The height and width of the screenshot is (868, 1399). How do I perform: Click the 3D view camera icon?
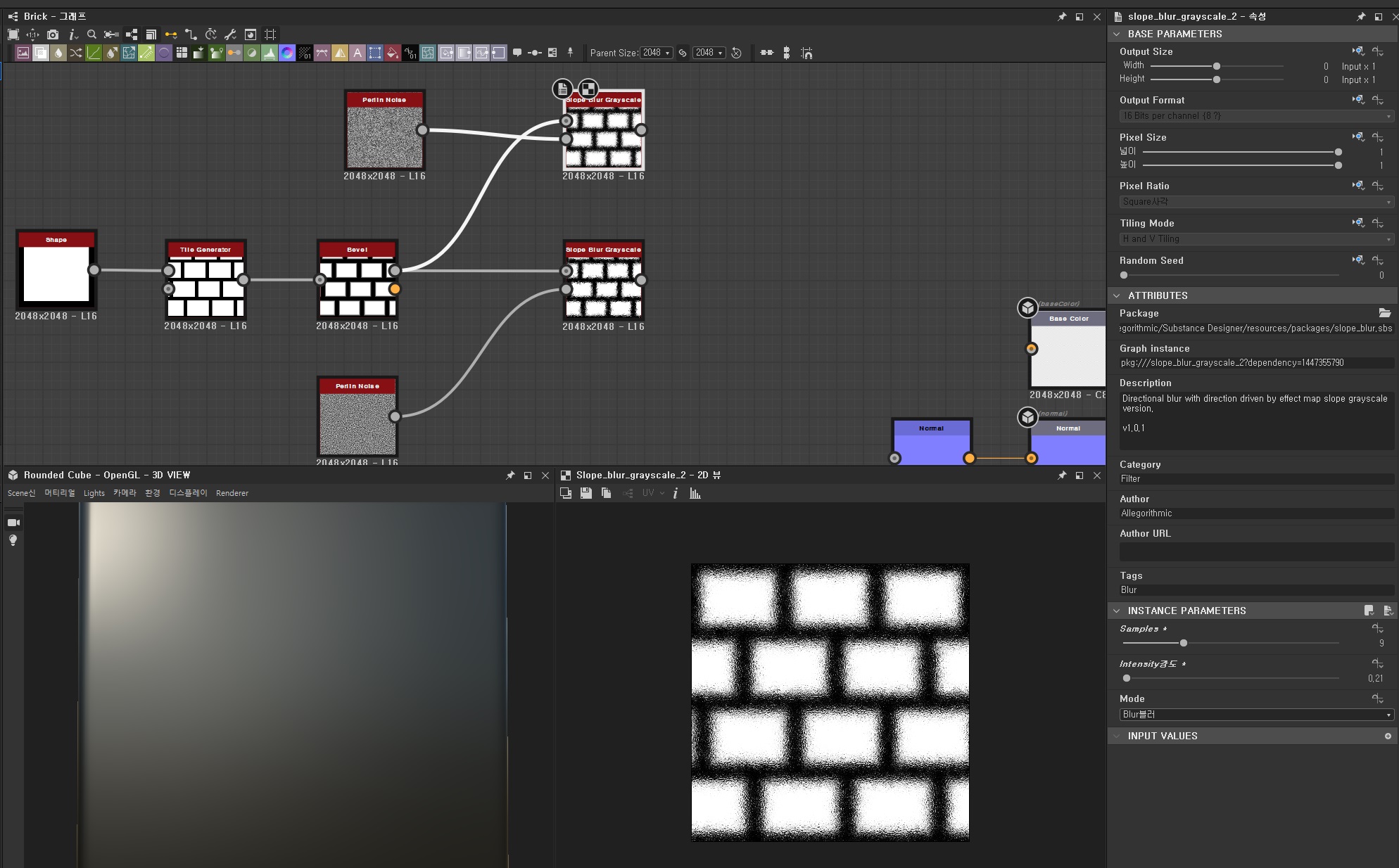tap(13, 523)
